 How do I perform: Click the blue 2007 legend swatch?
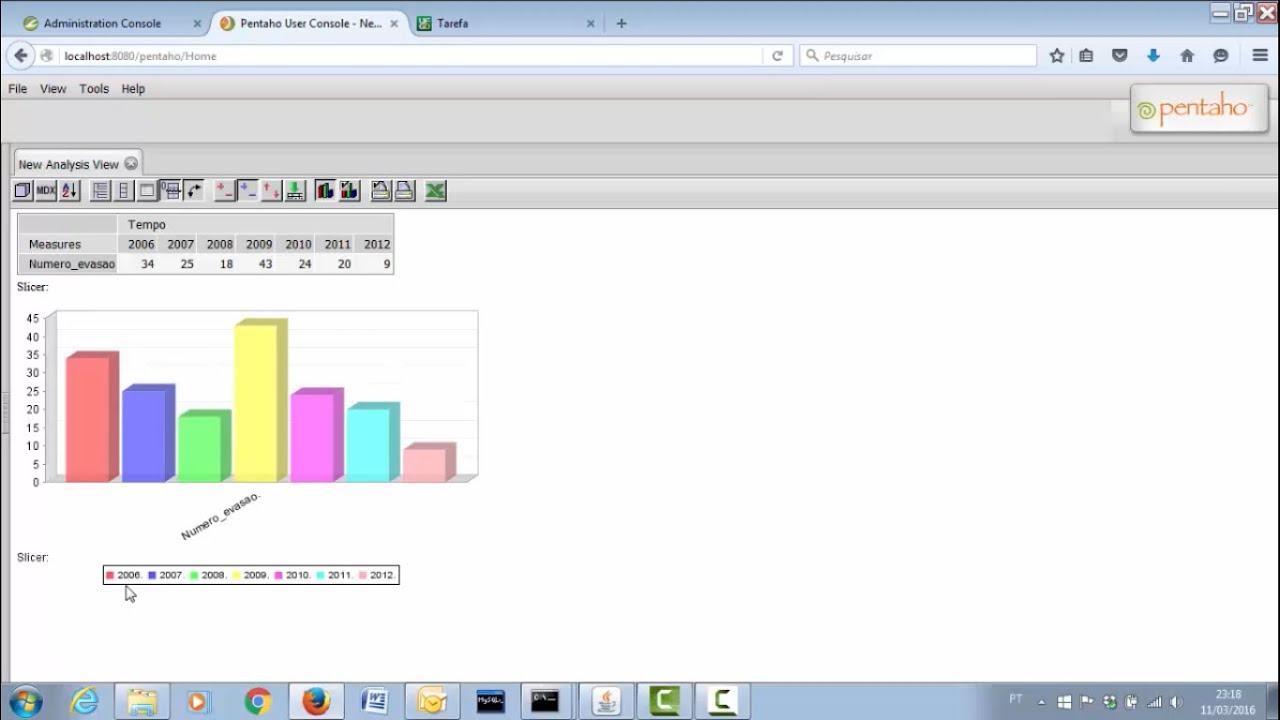click(x=152, y=575)
